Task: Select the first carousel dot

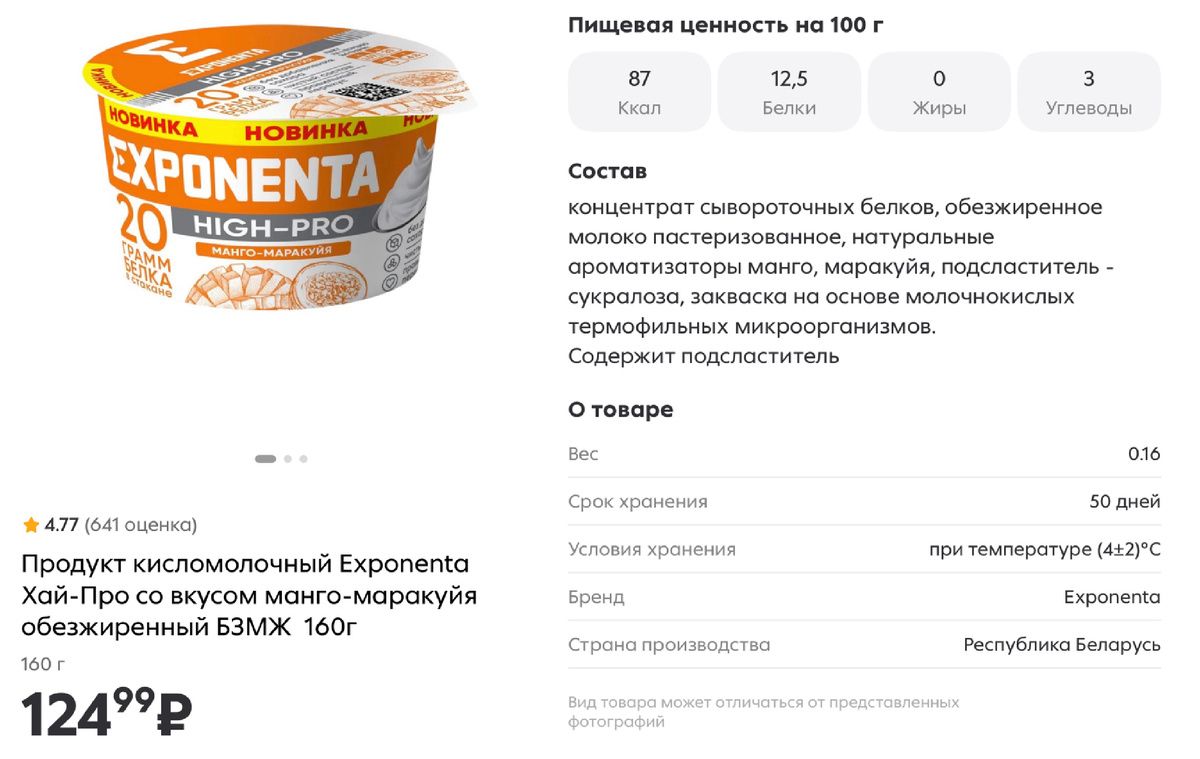Action: pyautogui.click(x=264, y=458)
